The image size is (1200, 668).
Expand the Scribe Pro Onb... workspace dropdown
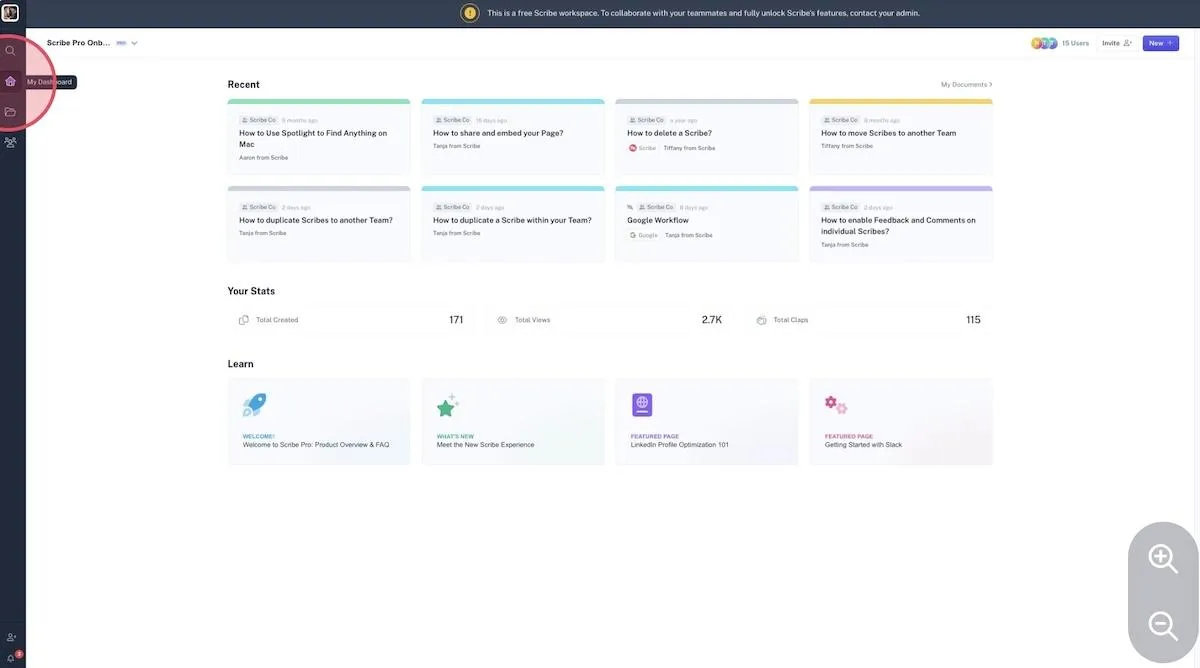tap(134, 43)
